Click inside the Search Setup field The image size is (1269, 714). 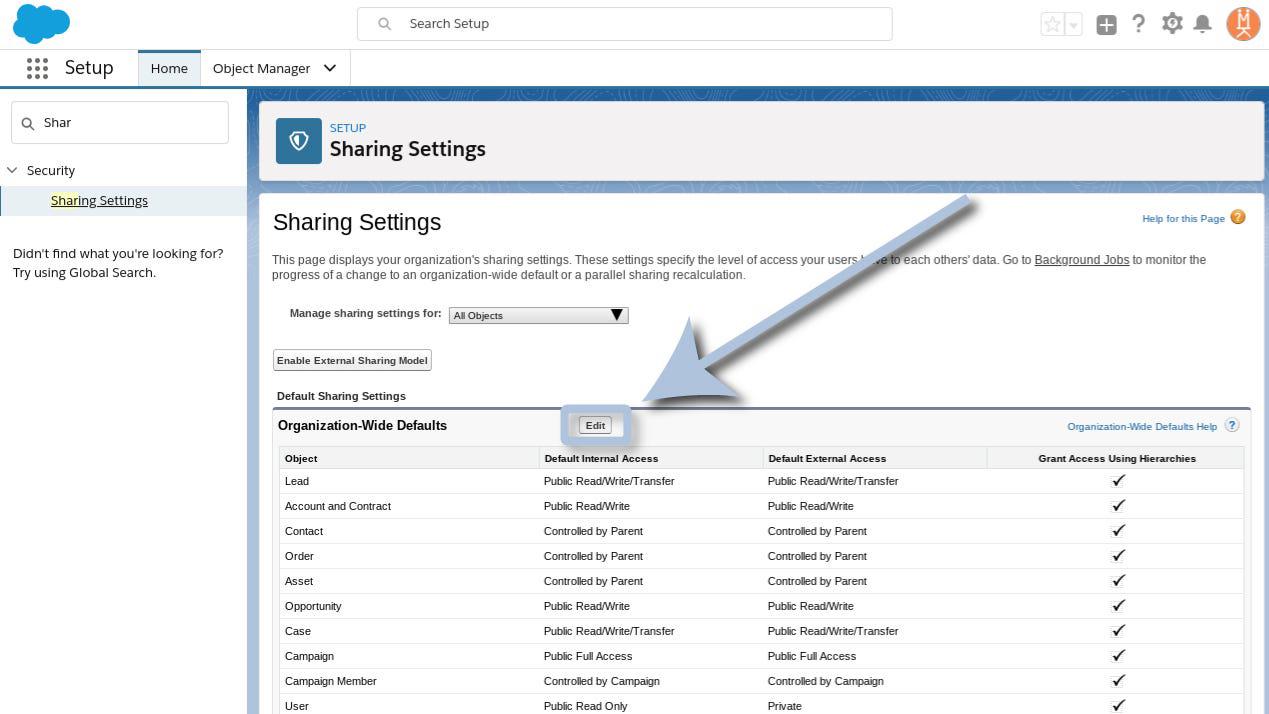click(640, 24)
